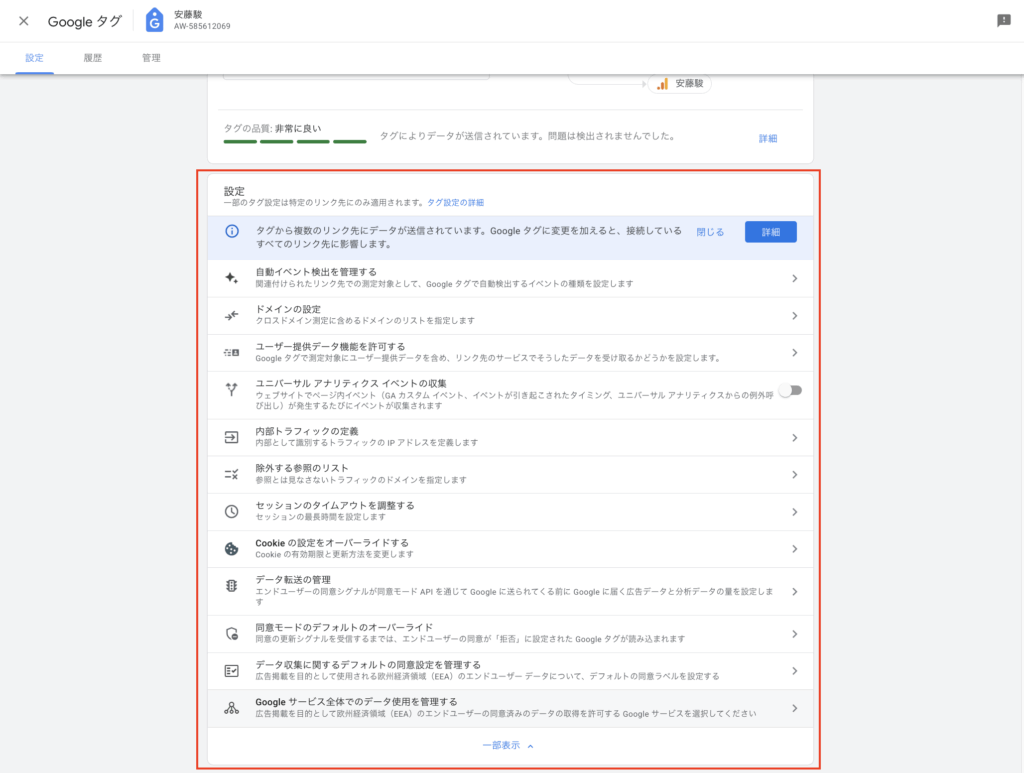Click the shield icon for 同意モードのデフォルトのオーバーライド
This screenshot has height=773, width=1024.
pyautogui.click(x=231, y=633)
